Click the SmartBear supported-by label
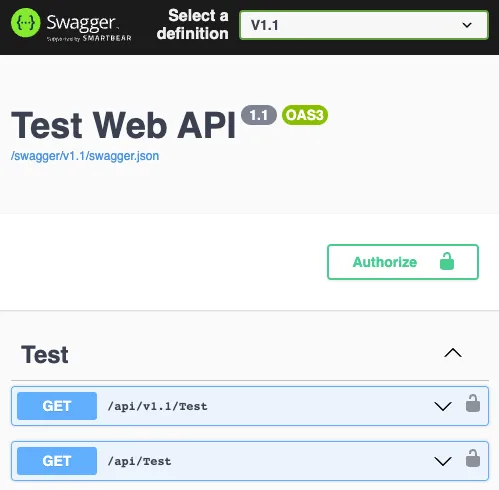The width and height of the screenshot is (499, 490). [89, 38]
